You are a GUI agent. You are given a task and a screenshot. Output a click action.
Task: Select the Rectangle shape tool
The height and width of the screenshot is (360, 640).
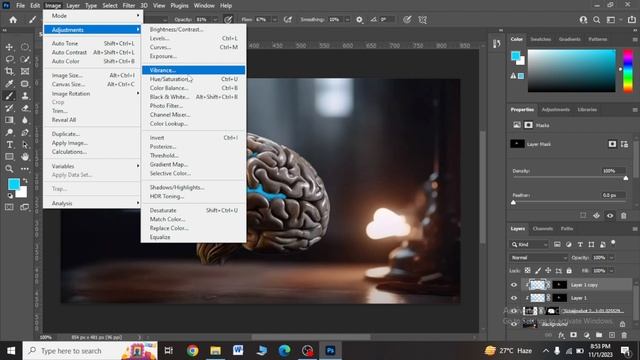point(9,157)
